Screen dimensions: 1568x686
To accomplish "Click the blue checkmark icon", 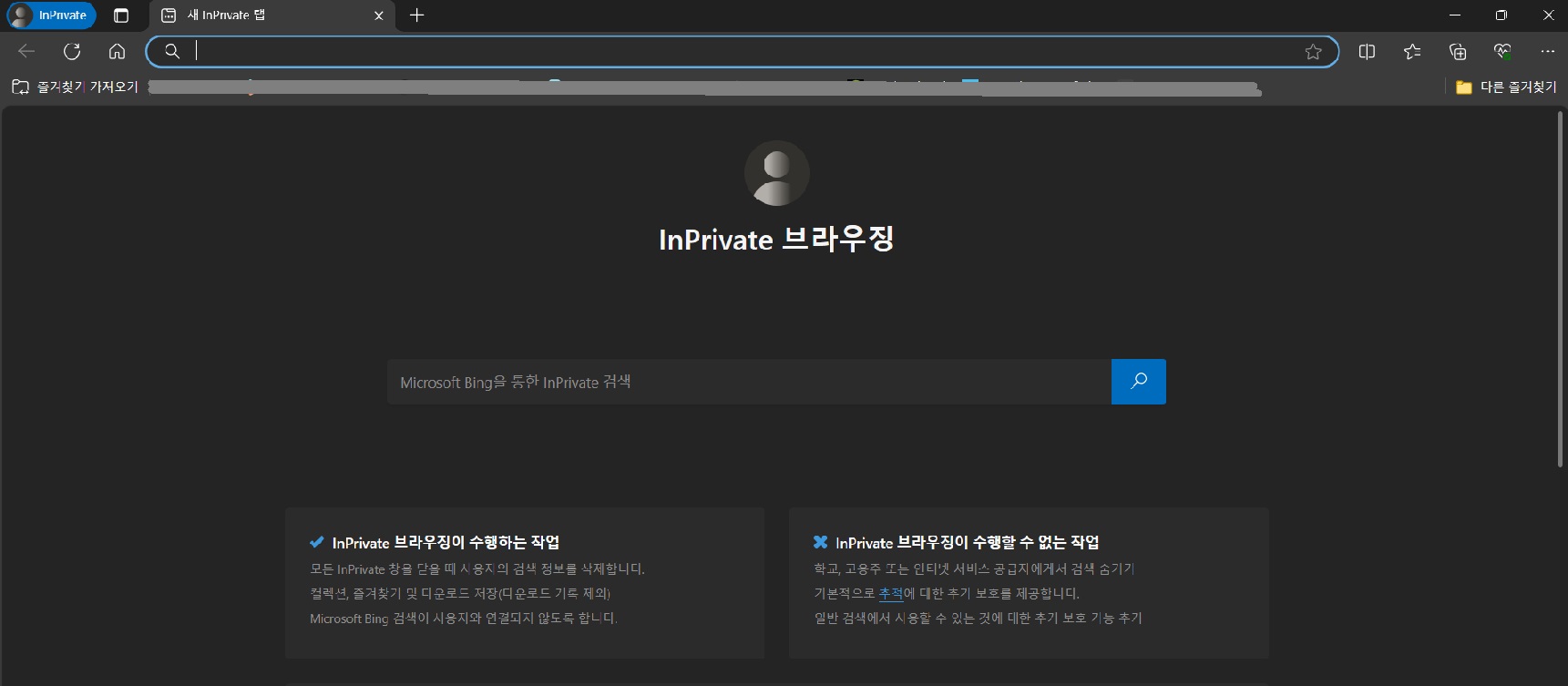I will point(317,542).
